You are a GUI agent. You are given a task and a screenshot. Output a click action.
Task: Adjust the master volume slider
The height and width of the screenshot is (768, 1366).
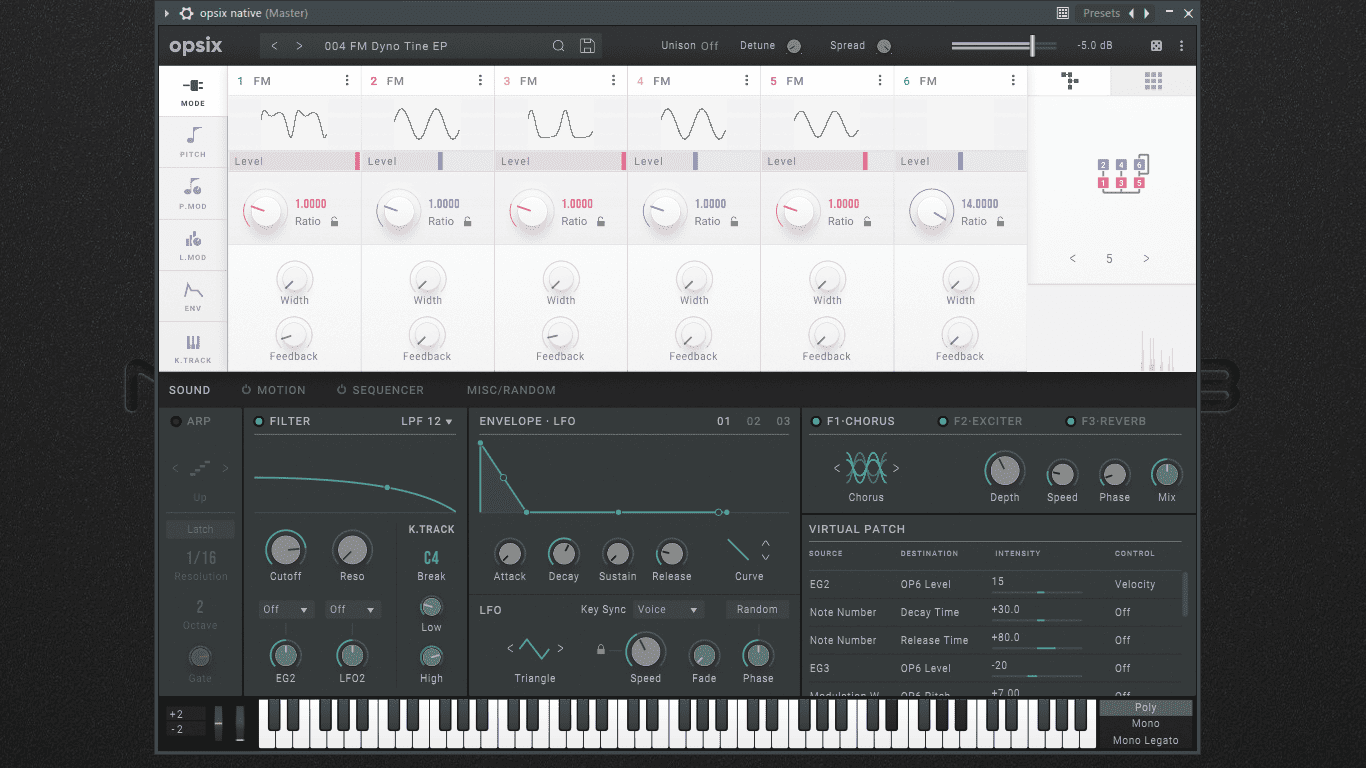click(x=1004, y=45)
